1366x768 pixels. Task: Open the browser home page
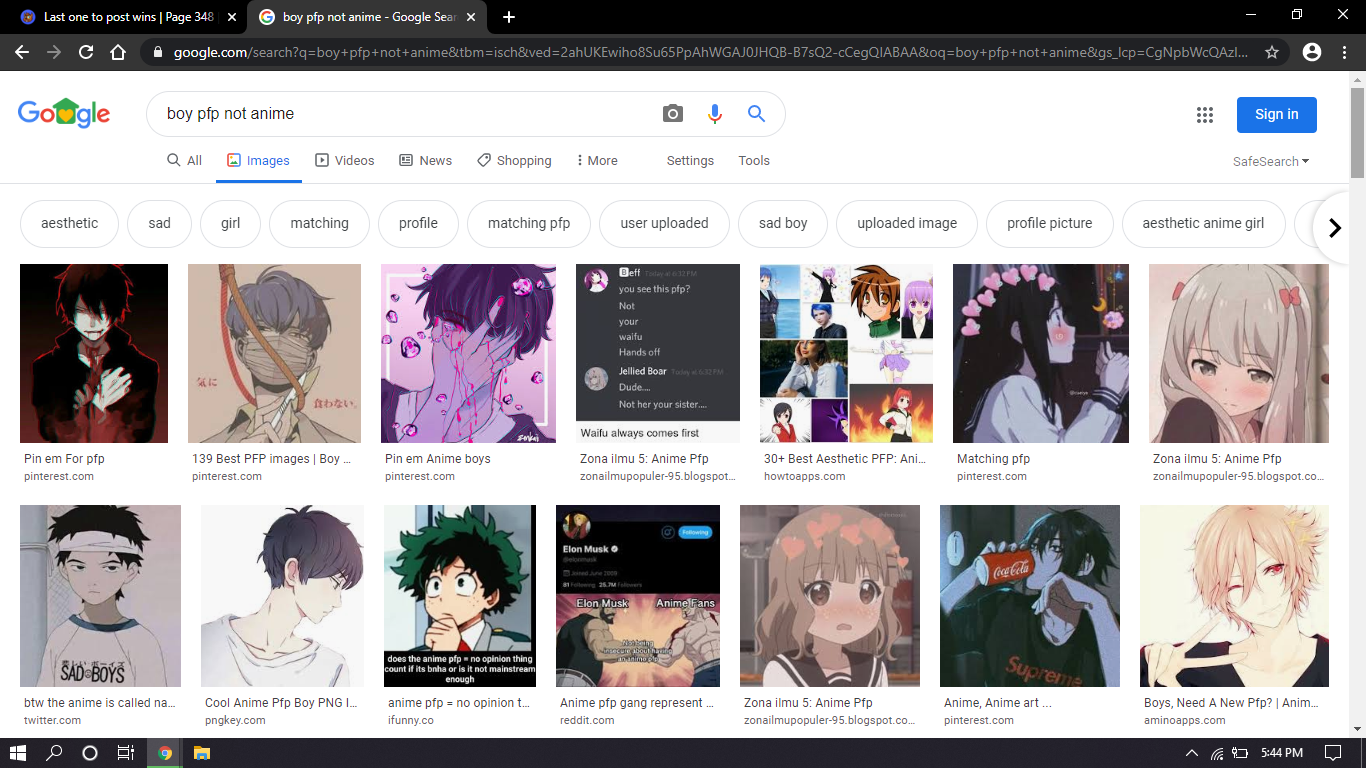(118, 52)
